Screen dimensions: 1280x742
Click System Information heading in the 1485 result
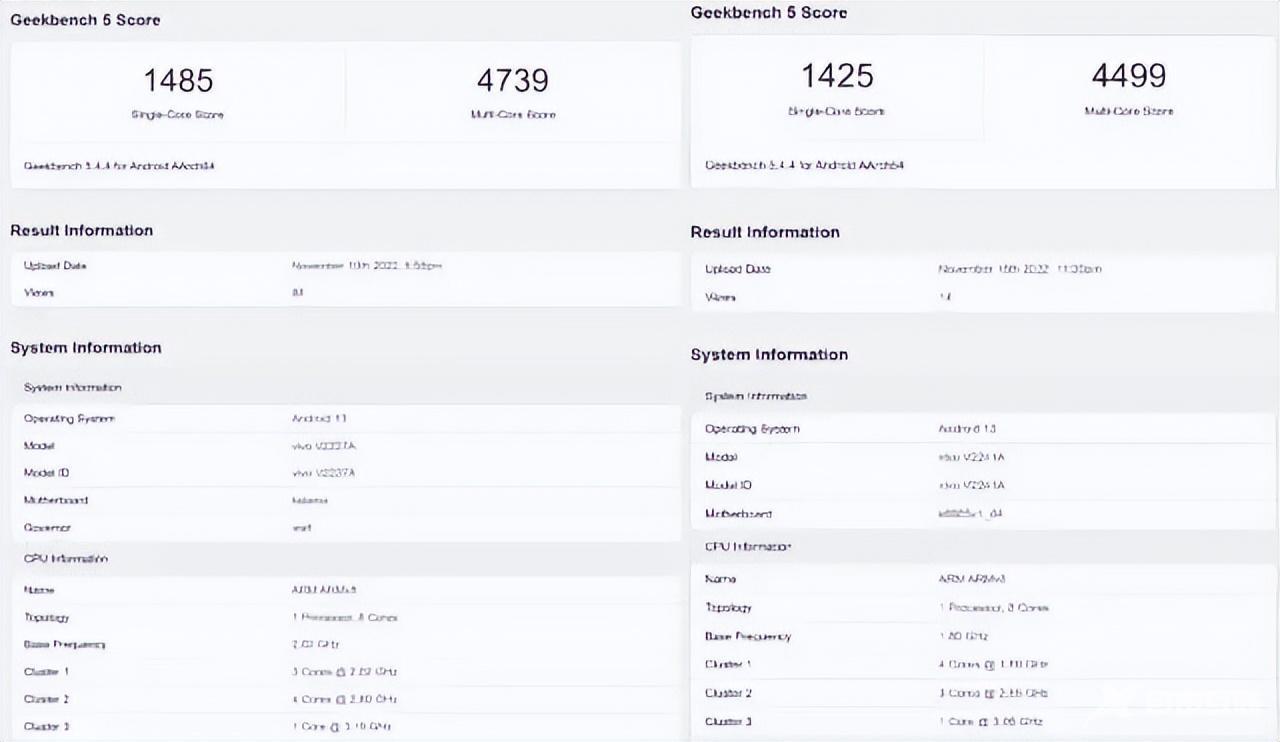[x=86, y=348]
